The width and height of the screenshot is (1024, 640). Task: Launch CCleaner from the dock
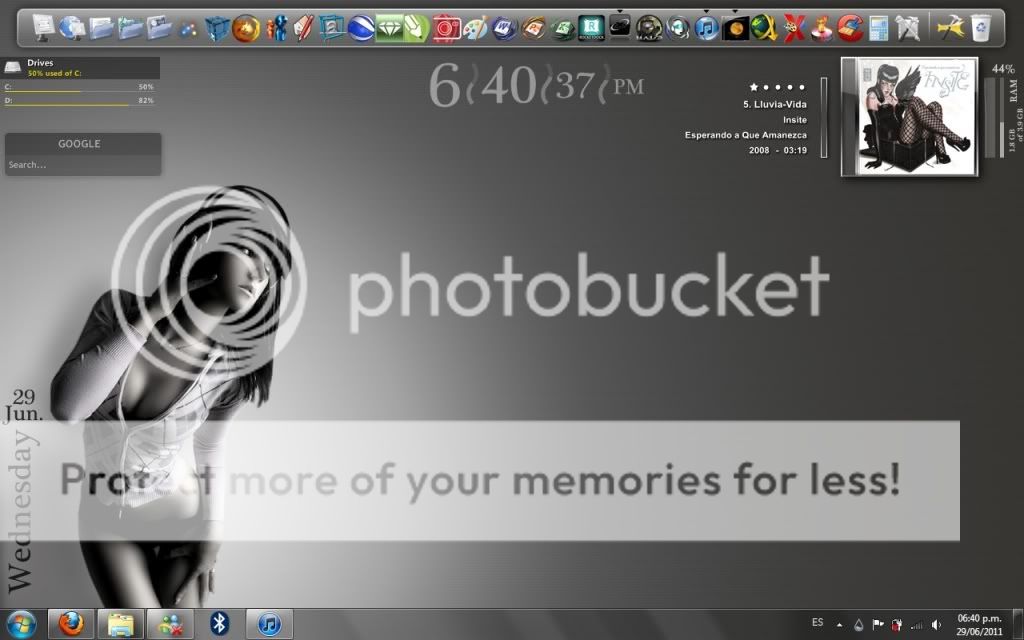(x=850, y=28)
